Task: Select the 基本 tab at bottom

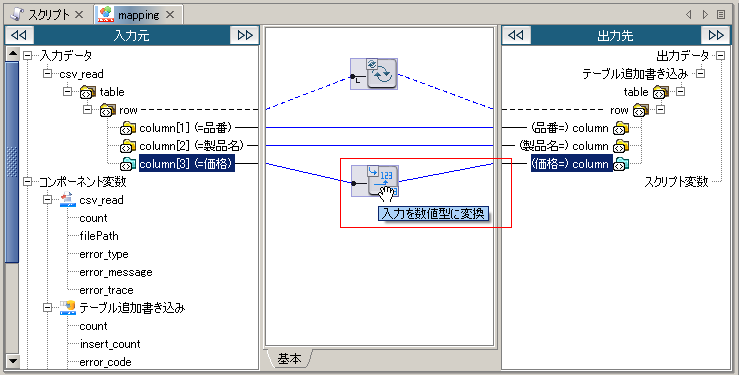Action: tap(289, 359)
